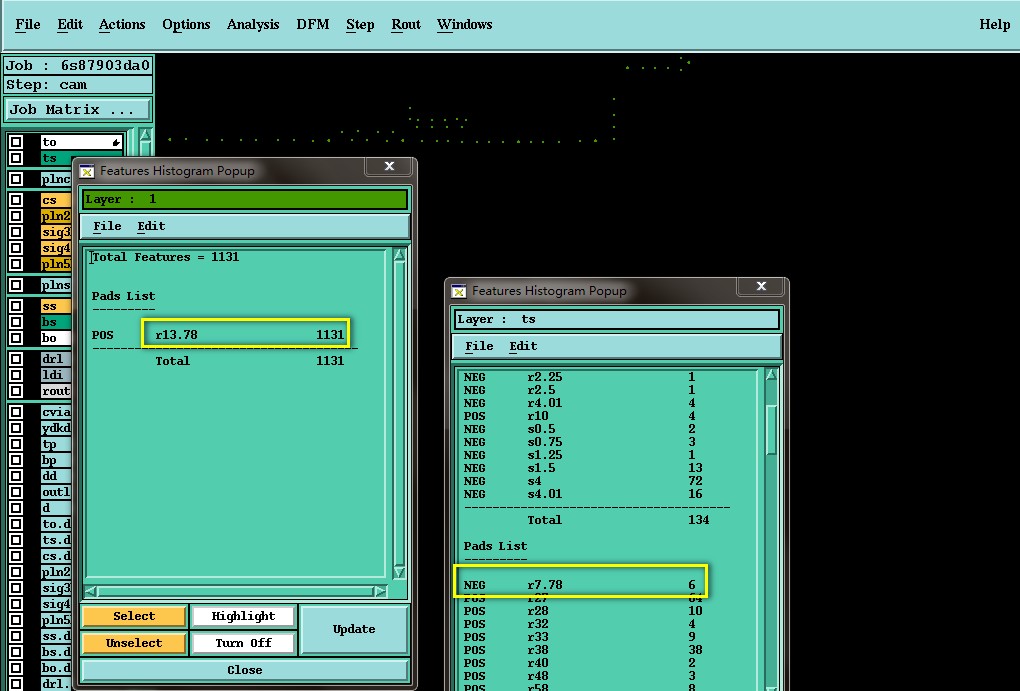The height and width of the screenshot is (691, 1020).
Task: Click scroll-right arrow in Layer 1 histogram
Action: coord(380,592)
